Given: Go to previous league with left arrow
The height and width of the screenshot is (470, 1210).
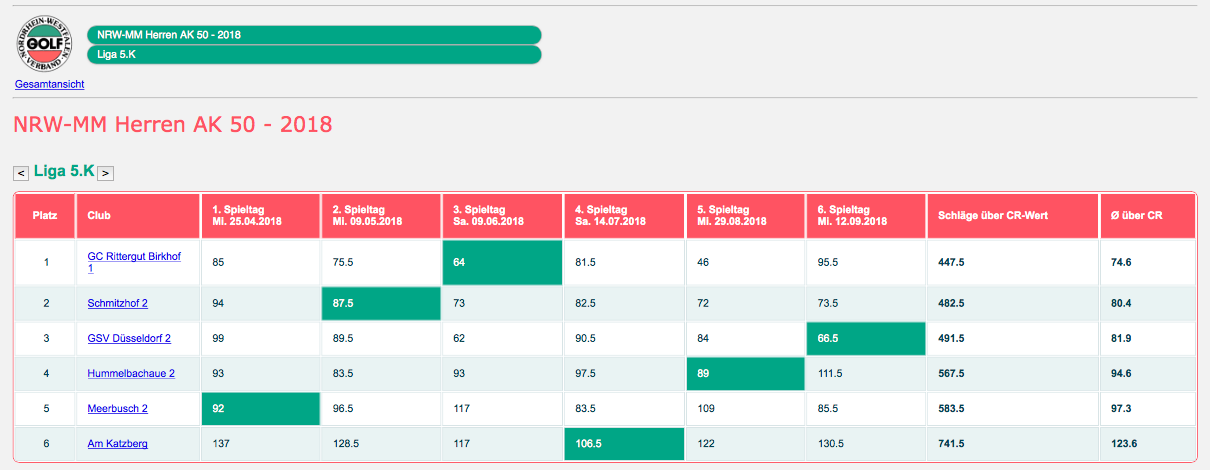Looking at the screenshot, I should [x=21, y=173].
